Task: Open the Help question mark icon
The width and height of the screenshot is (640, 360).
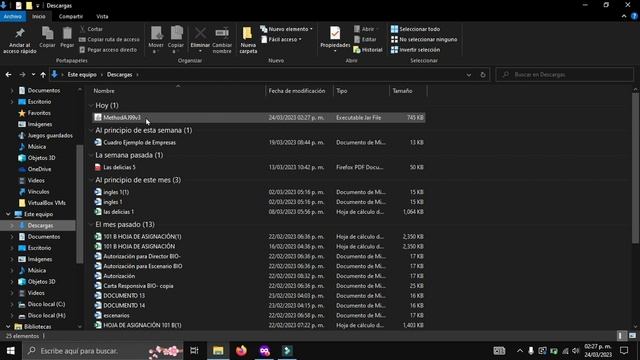Action: pos(634,16)
